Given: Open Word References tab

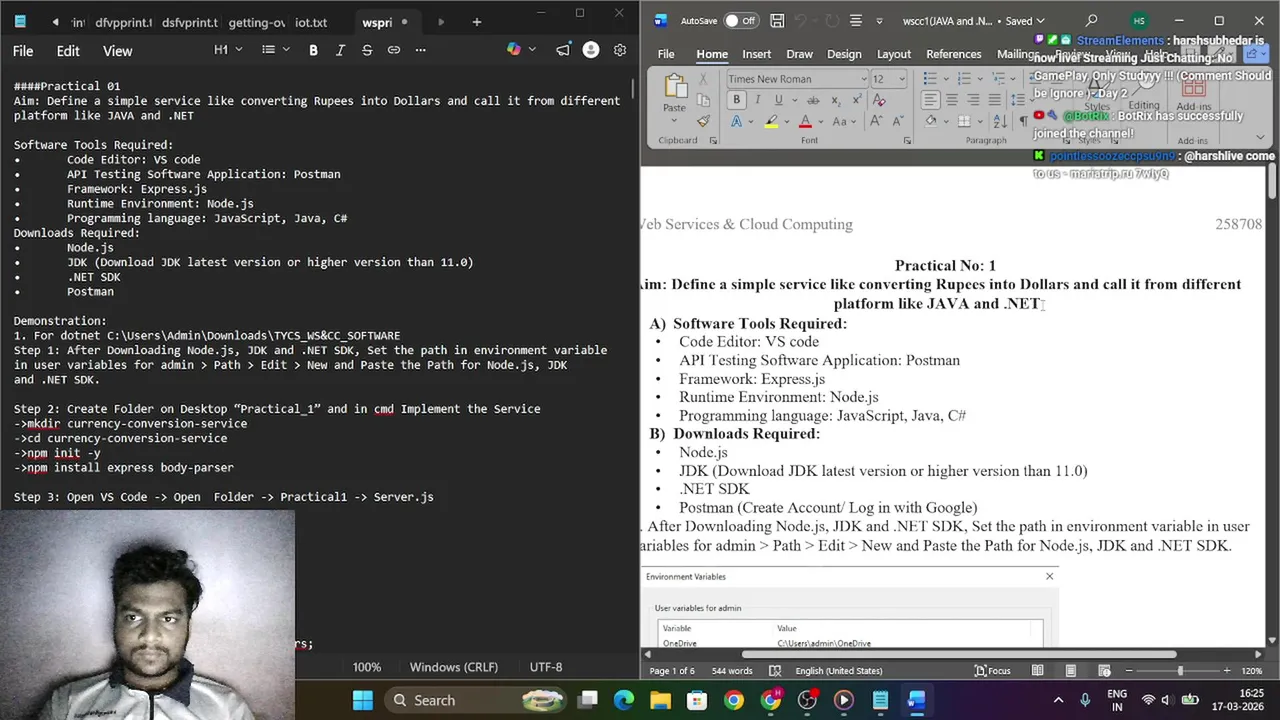Looking at the screenshot, I should [953, 54].
